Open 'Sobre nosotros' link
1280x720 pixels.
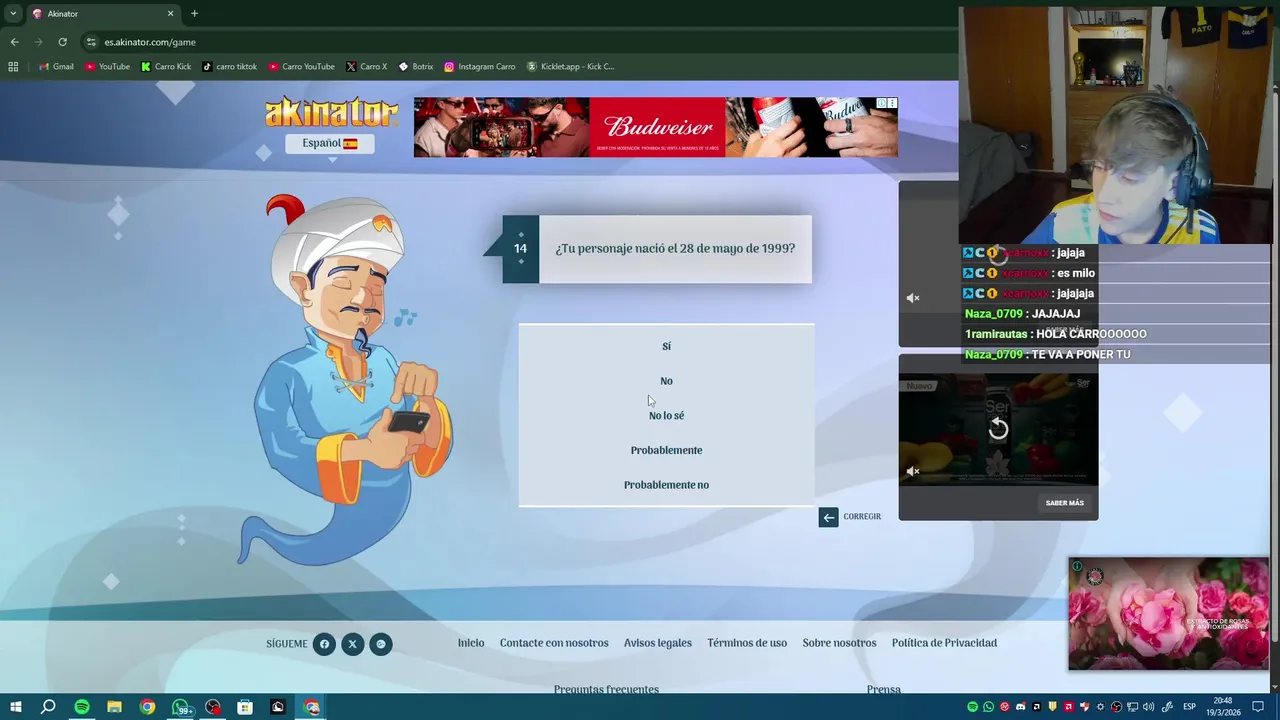coord(839,643)
